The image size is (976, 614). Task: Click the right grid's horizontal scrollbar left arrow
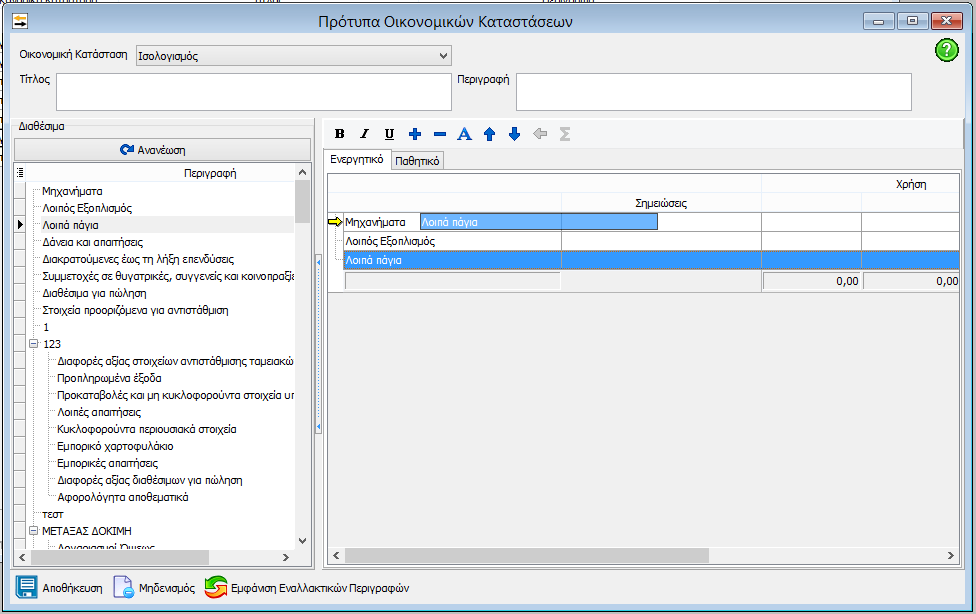[336, 555]
